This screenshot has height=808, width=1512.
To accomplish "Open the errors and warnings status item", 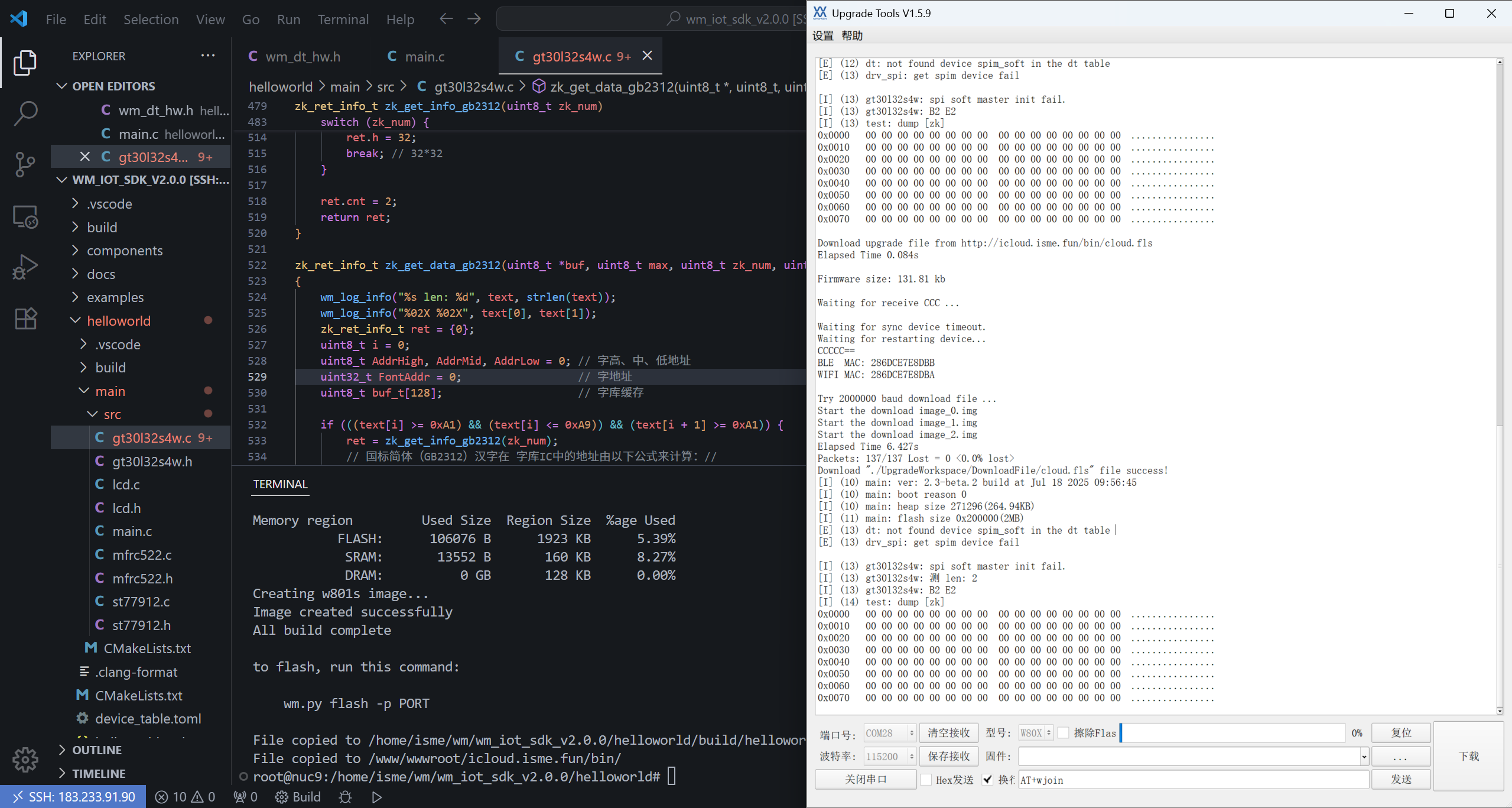I will (x=185, y=797).
